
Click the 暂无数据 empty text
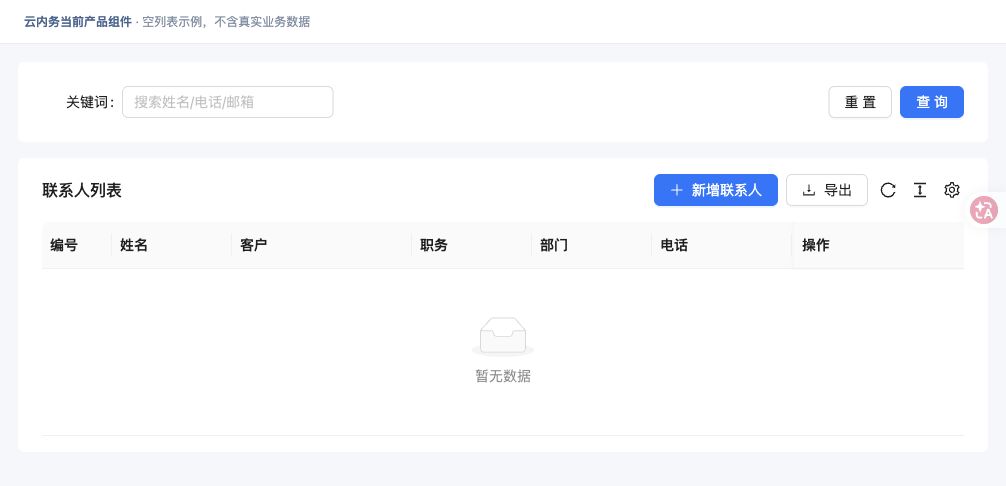coord(503,376)
